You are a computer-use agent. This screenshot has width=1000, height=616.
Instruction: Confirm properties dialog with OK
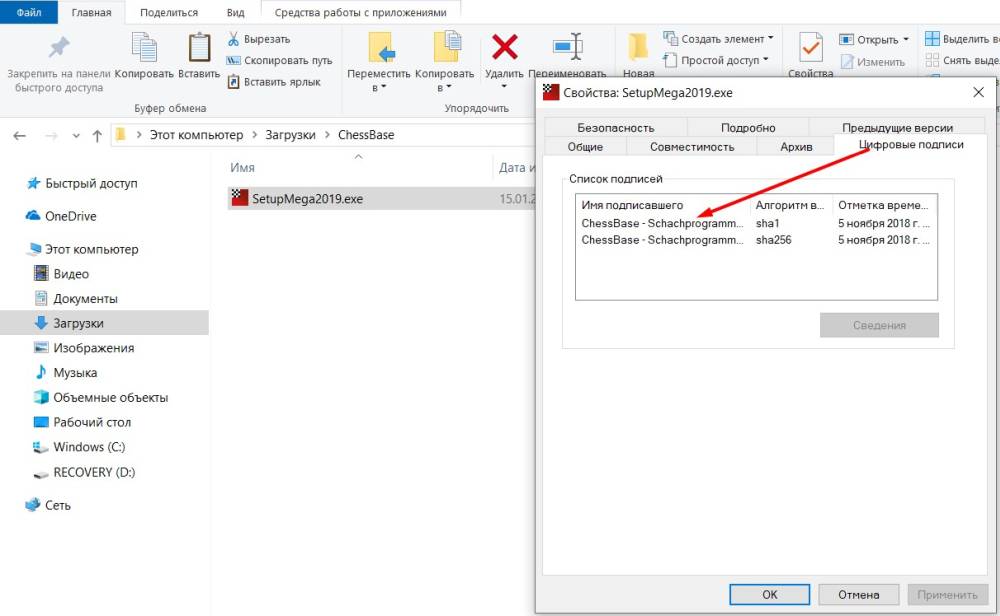pos(769,594)
